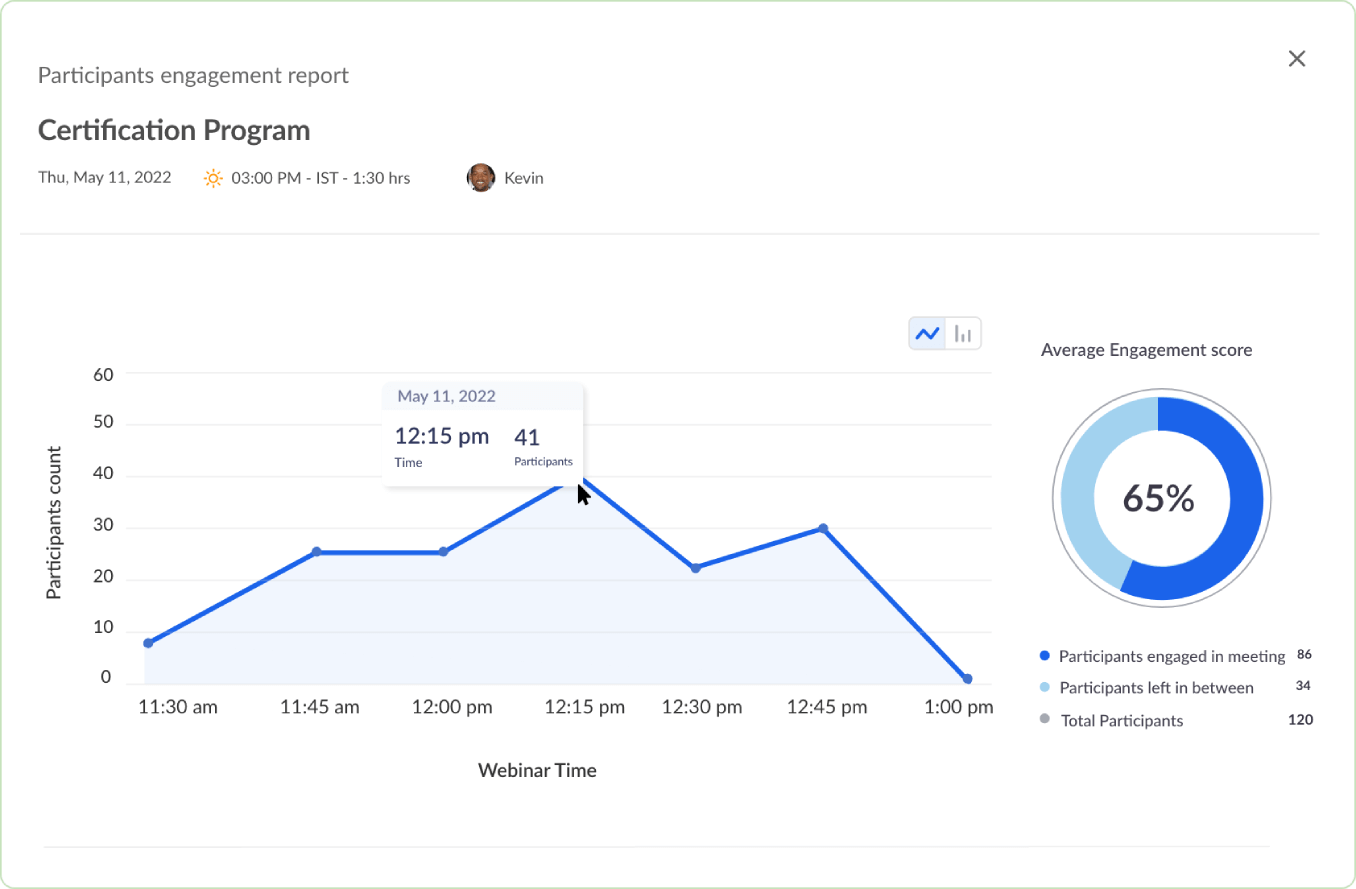Viewport: 1356px width, 889px height.
Task: Click the gray Total Participants legend dot
Action: click(1043, 721)
